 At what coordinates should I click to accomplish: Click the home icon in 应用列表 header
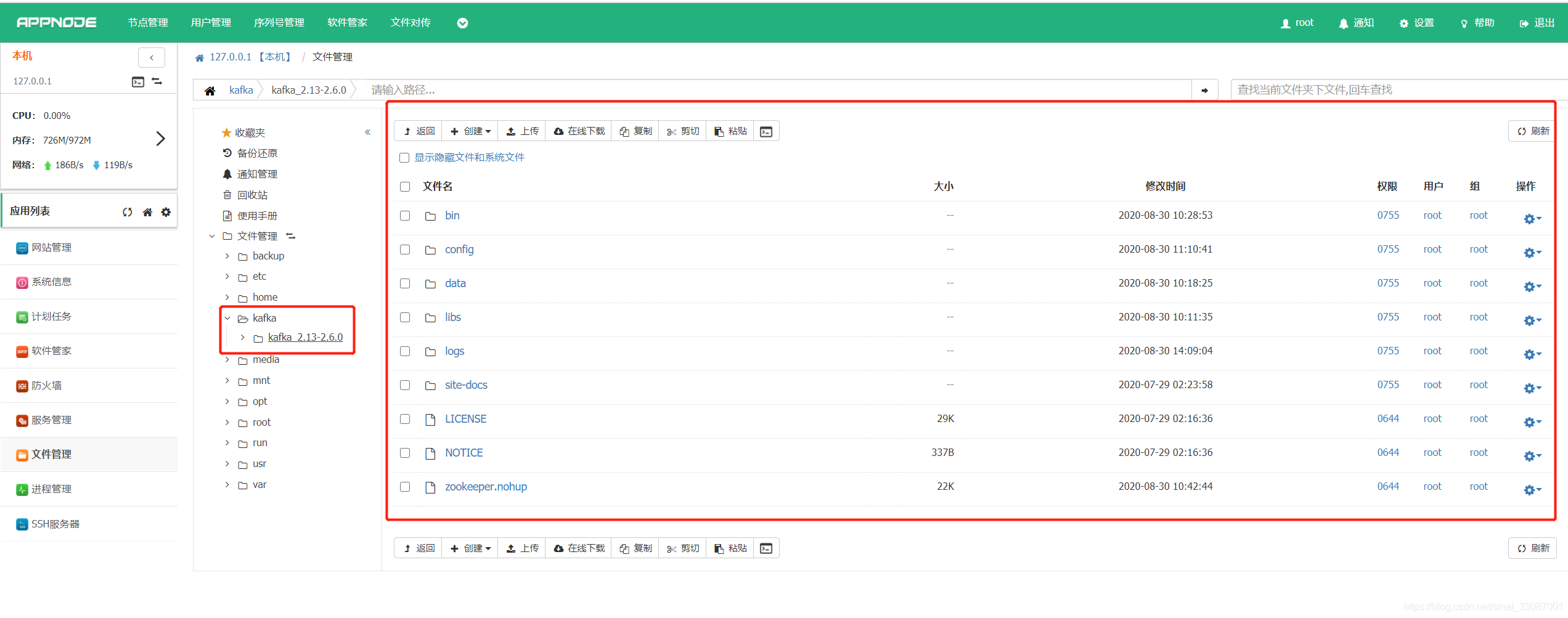147,212
